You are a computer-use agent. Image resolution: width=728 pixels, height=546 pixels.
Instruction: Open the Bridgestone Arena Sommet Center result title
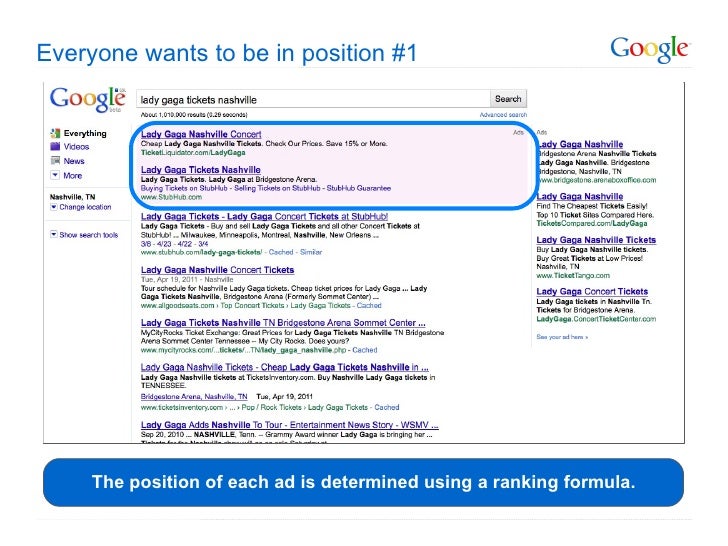(283, 323)
